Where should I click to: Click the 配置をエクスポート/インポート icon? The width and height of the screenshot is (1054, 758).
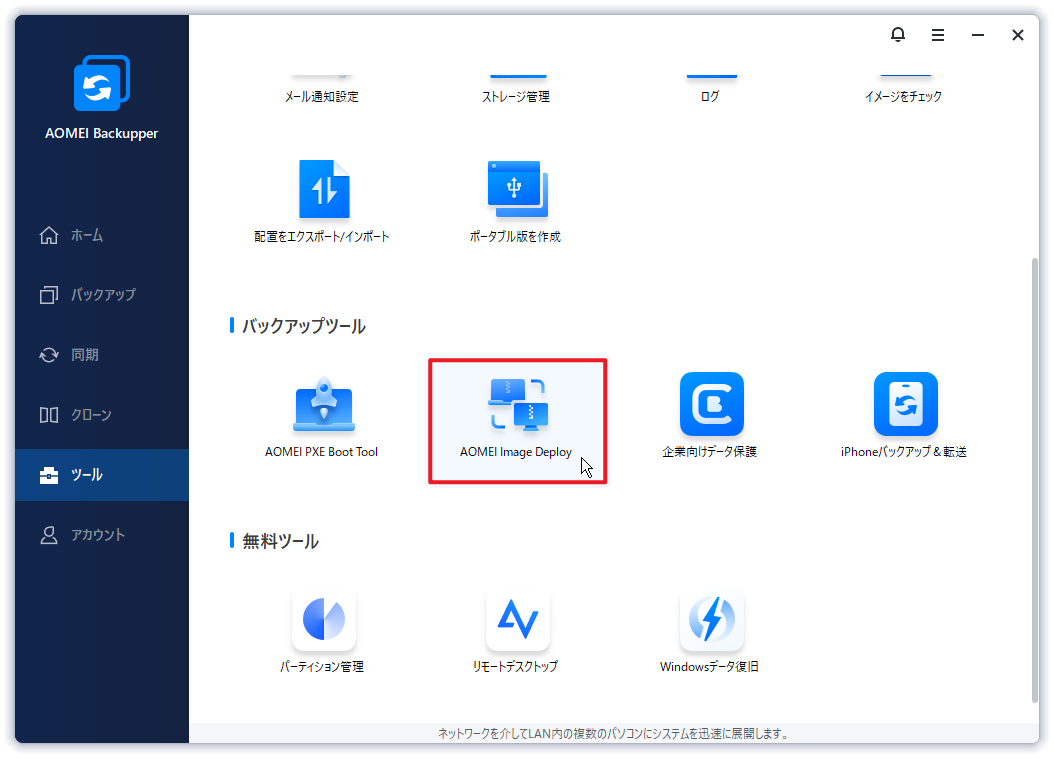(x=324, y=190)
